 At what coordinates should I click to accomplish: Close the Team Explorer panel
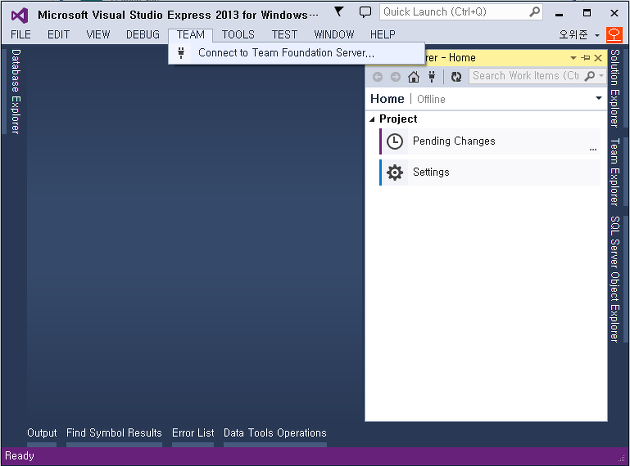598,58
